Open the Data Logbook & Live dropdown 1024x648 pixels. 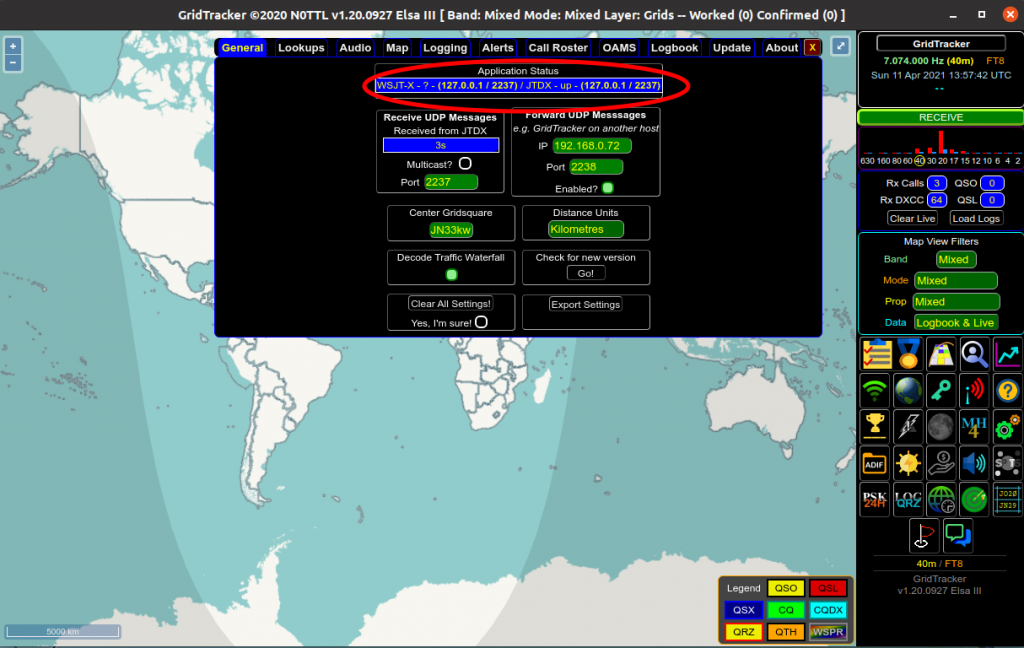pos(956,322)
